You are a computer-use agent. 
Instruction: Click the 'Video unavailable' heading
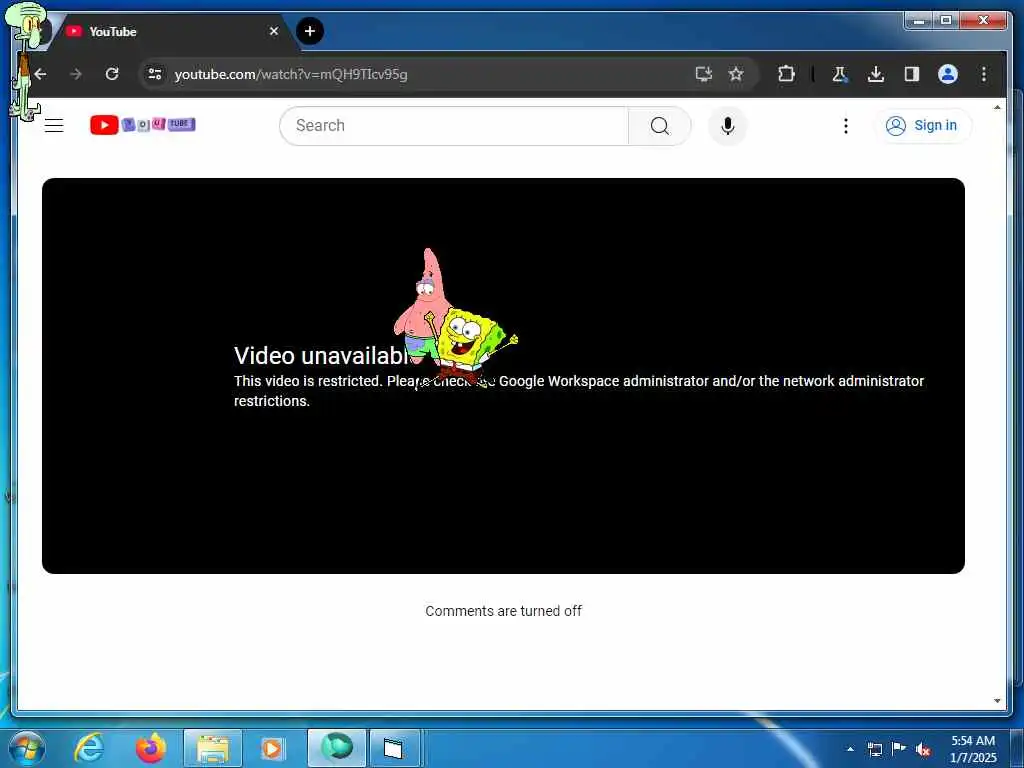322,356
